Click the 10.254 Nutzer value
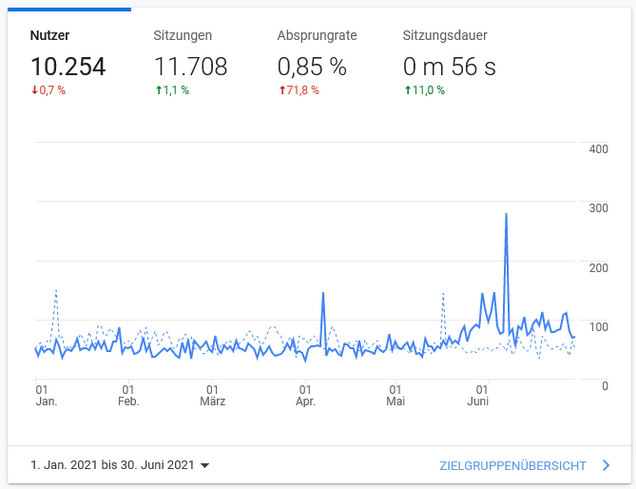This screenshot has width=636, height=489. (x=68, y=67)
